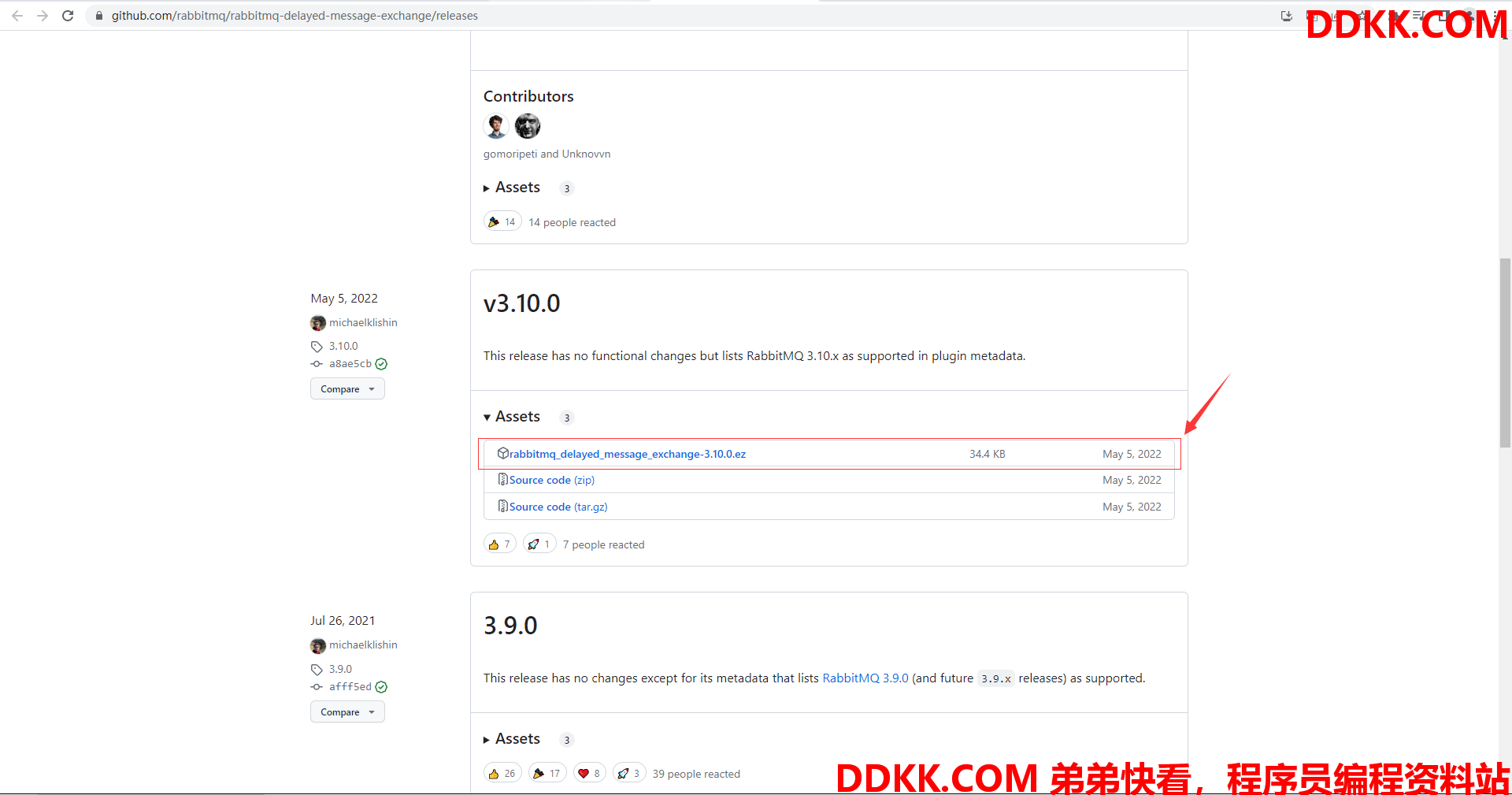Click file icon next to Source code (zip)
The image size is (1512, 795).
[502, 480]
